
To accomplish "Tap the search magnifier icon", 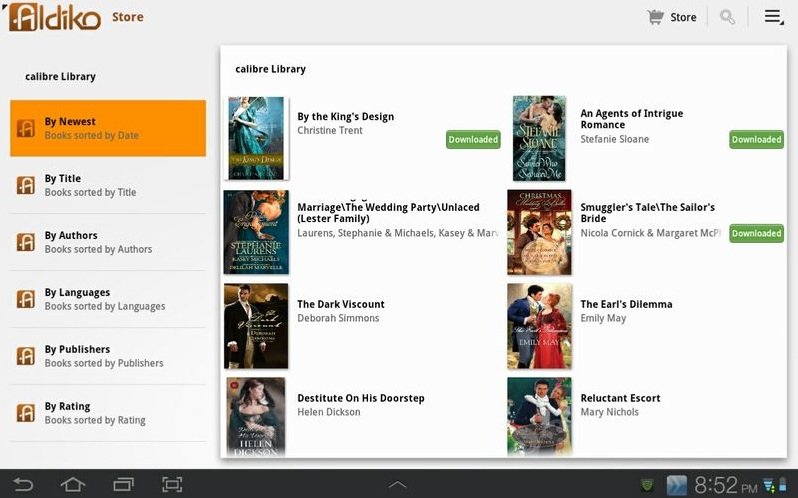I will point(727,17).
